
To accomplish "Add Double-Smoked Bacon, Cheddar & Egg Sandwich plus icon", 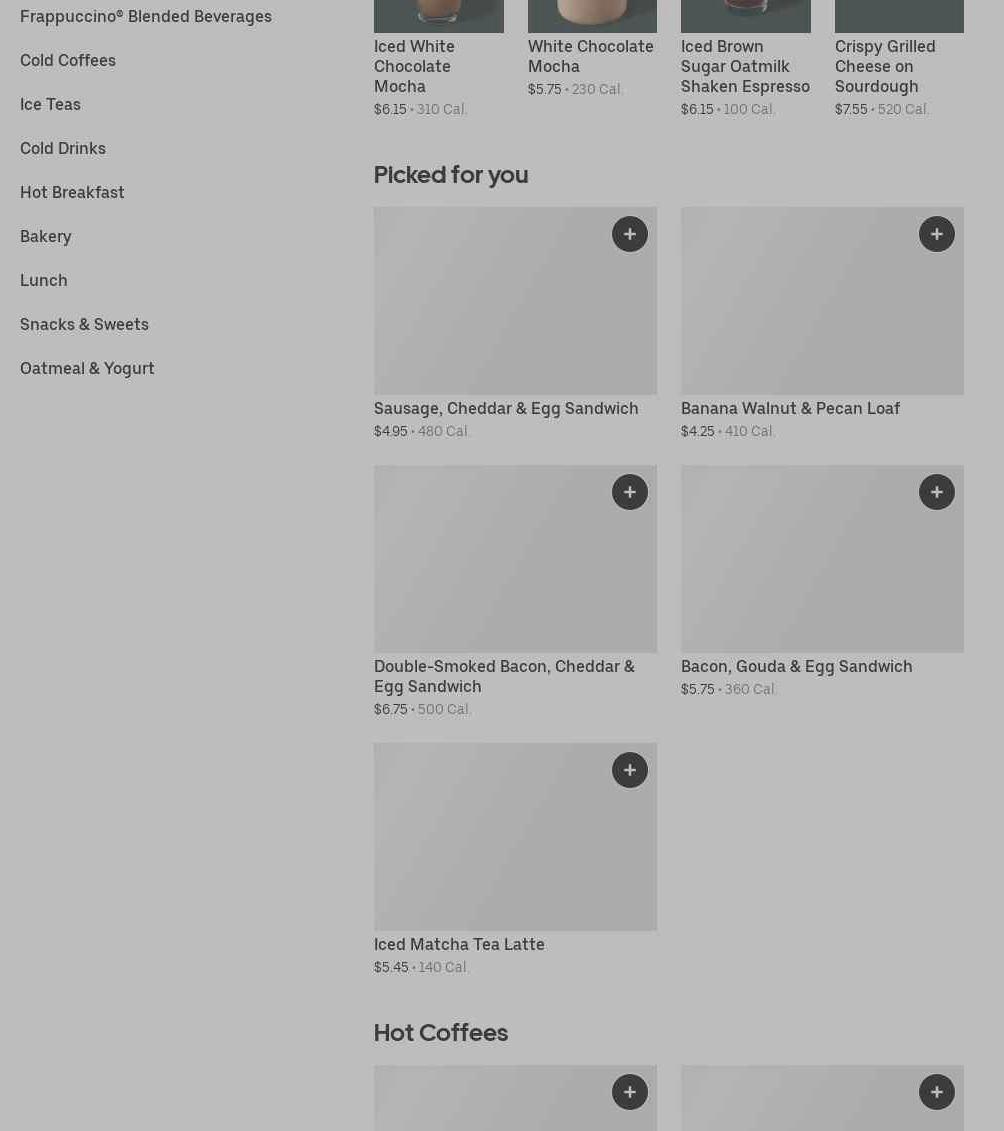I will tap(630, 492).
